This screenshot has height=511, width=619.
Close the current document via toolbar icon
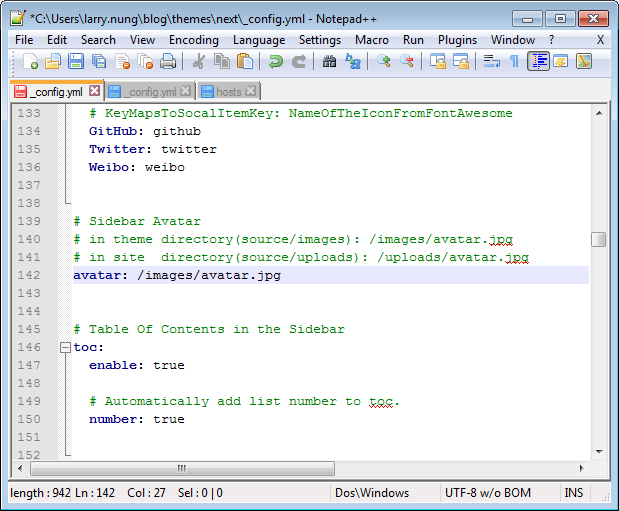pos(122,62)
